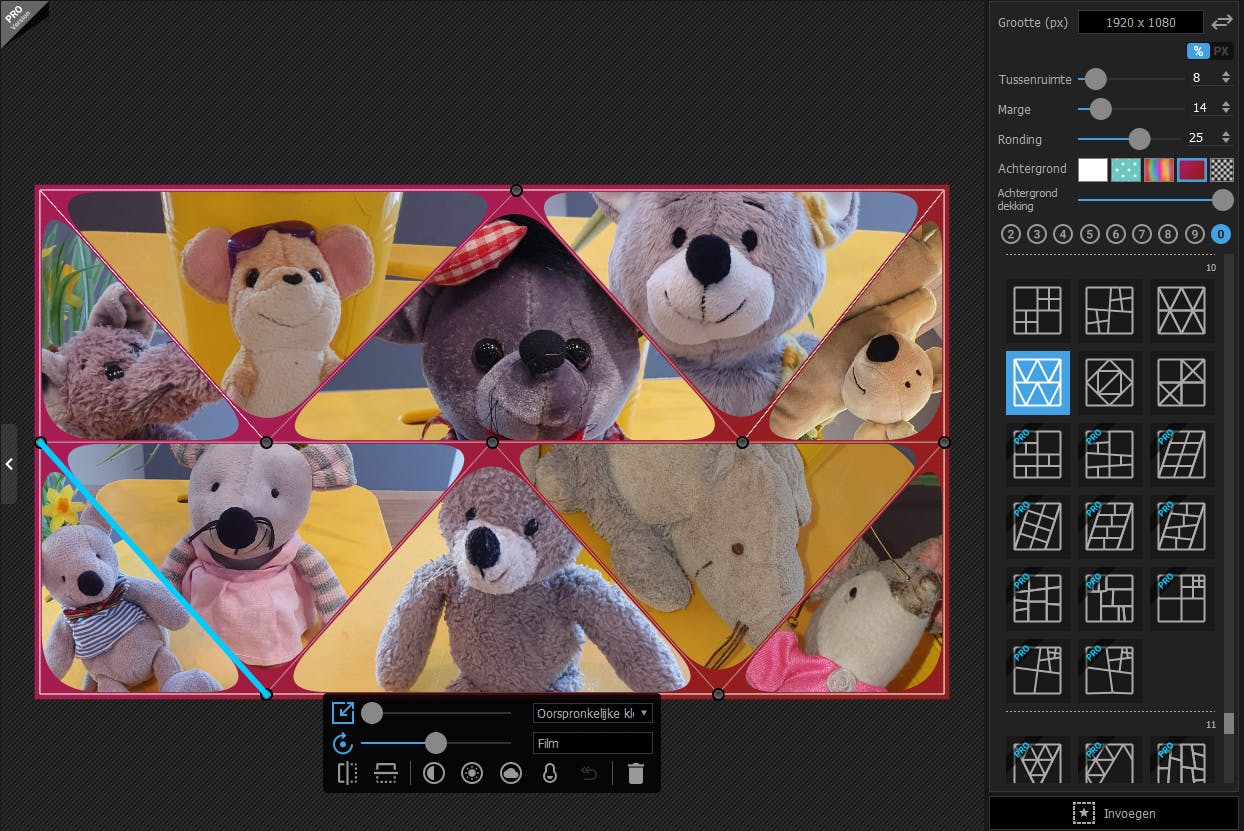The width and height of the screenshot is (1244, 831).
Task: Select the 8 photos layout count
Action: click(1168, 234)
